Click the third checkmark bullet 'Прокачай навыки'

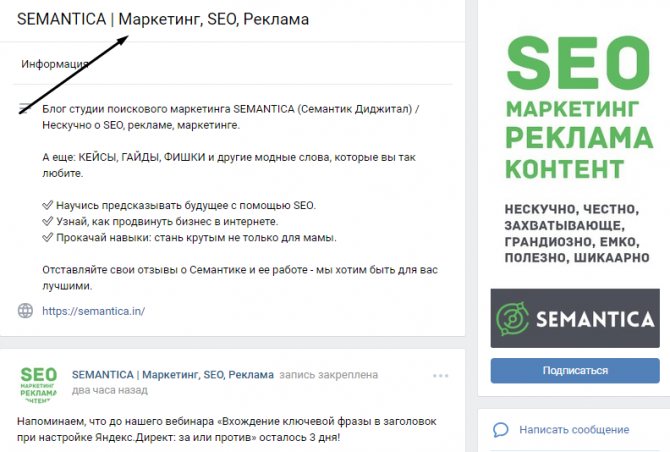pos(189,238)
